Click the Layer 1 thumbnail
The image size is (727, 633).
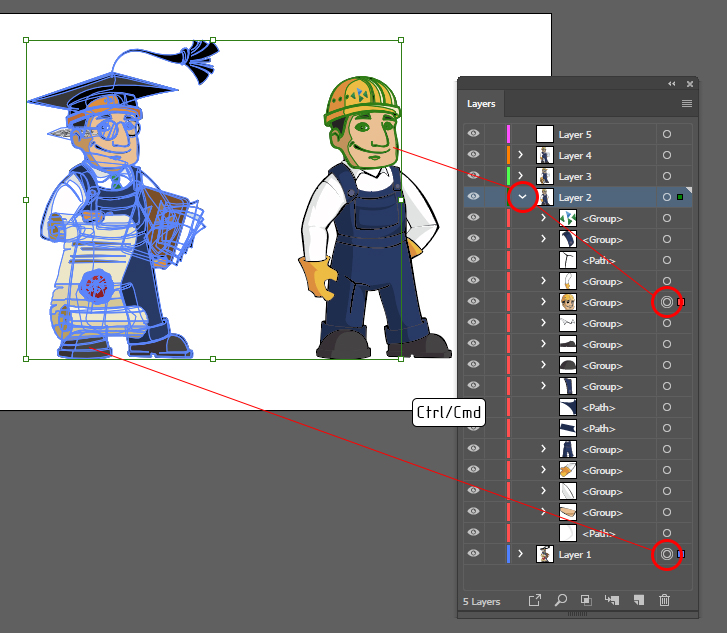click(x=545, y=554)
